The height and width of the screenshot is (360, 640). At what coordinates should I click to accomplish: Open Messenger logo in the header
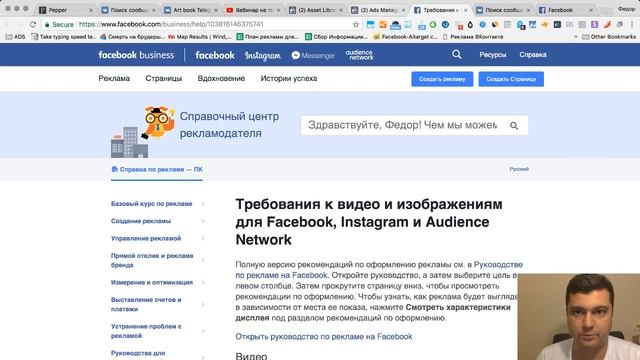pyautogui.click(x=313, y=56)
